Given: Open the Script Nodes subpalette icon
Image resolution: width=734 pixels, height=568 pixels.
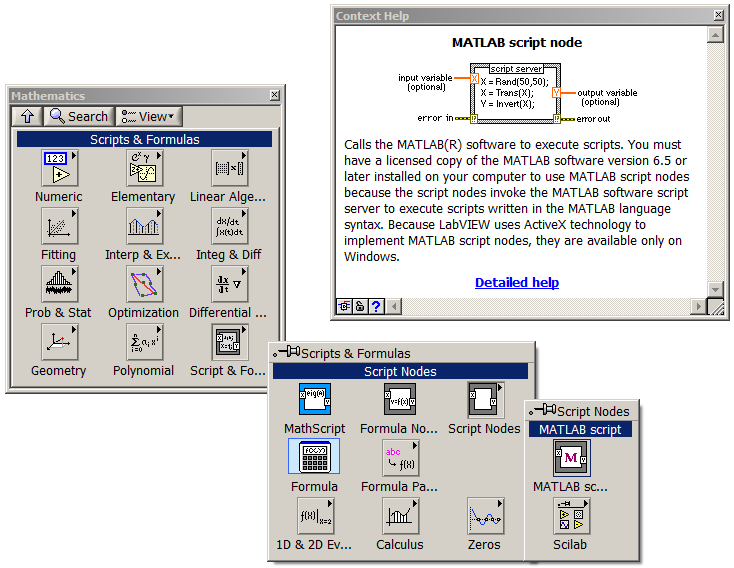Looking at the screenshot, I should [485, 400].
